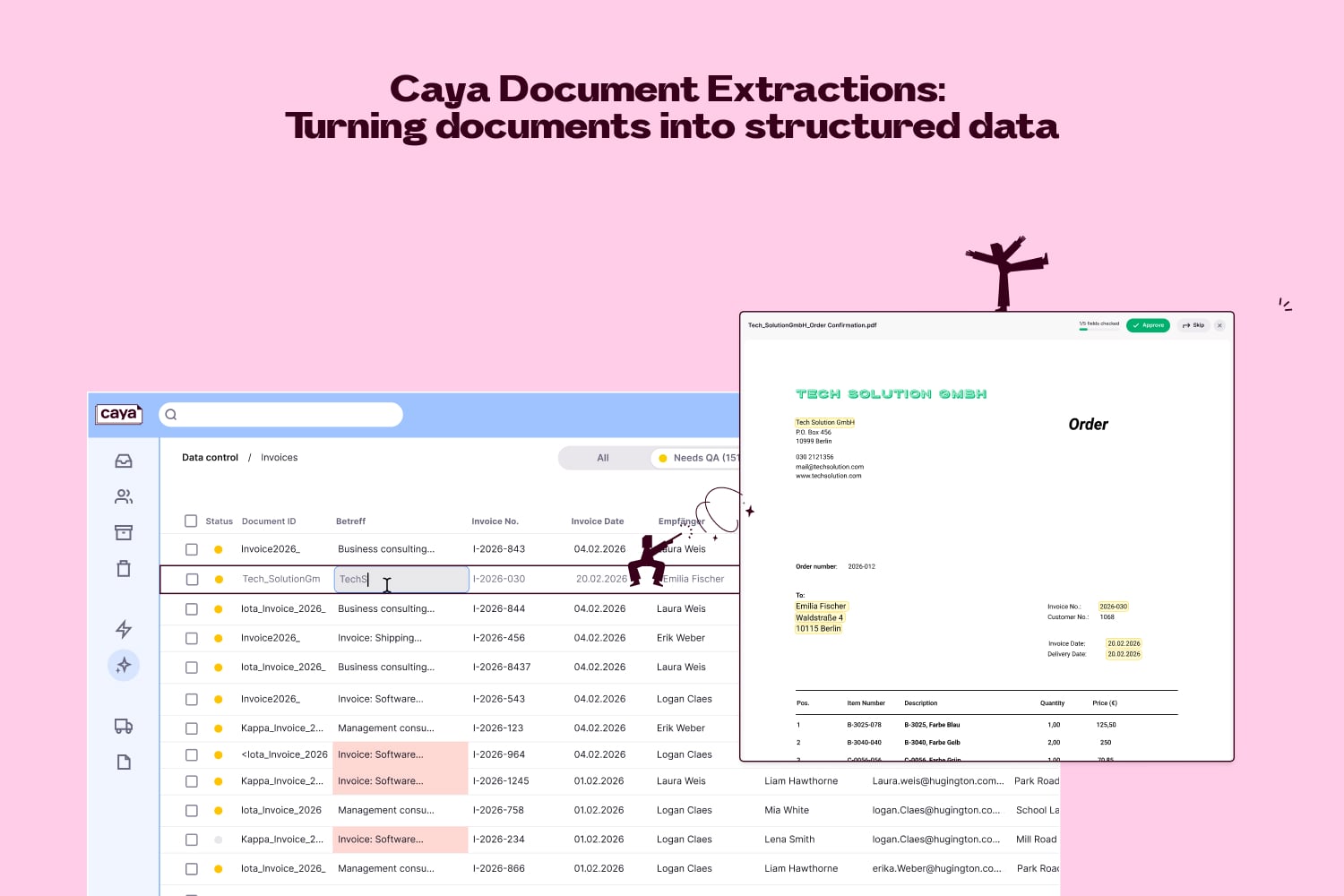Select highlighted "Tech Solution GmbH" sender field in document
1344x896 pixels.
click(825, 422)
